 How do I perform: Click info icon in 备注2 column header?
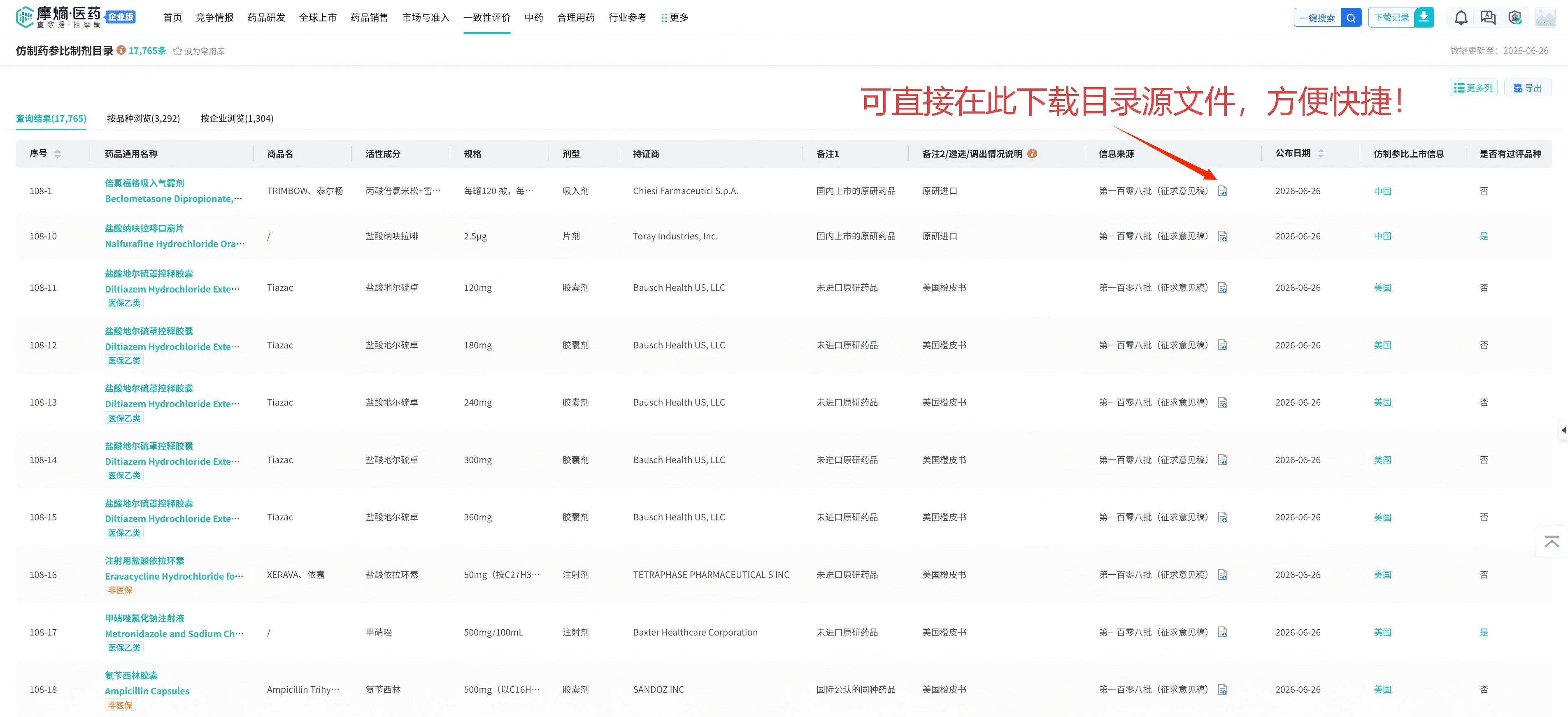click(x=1032, y=153)
